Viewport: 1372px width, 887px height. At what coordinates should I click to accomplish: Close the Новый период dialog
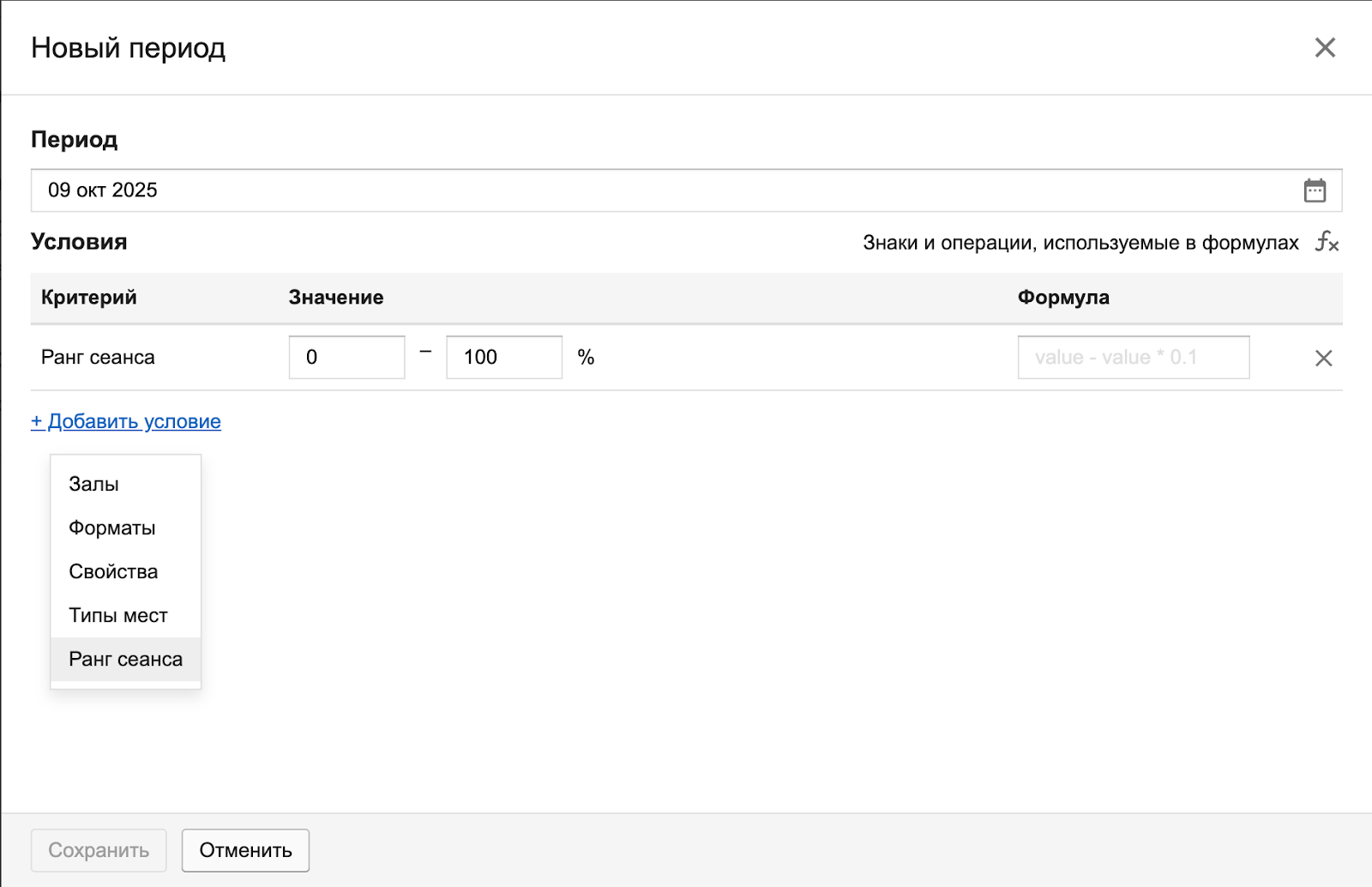[x=1325, y=48]
